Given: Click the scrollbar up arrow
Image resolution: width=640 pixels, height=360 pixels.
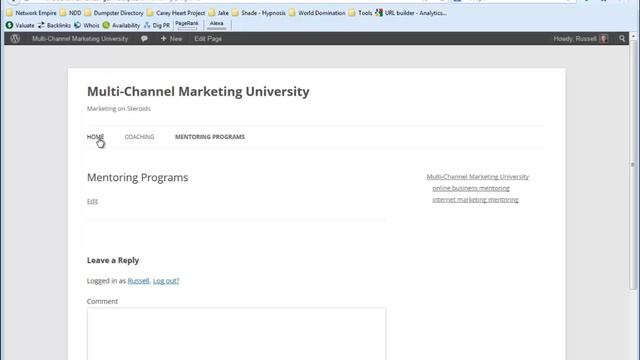Looking at the screenshot, I should (x=633, y=36).
